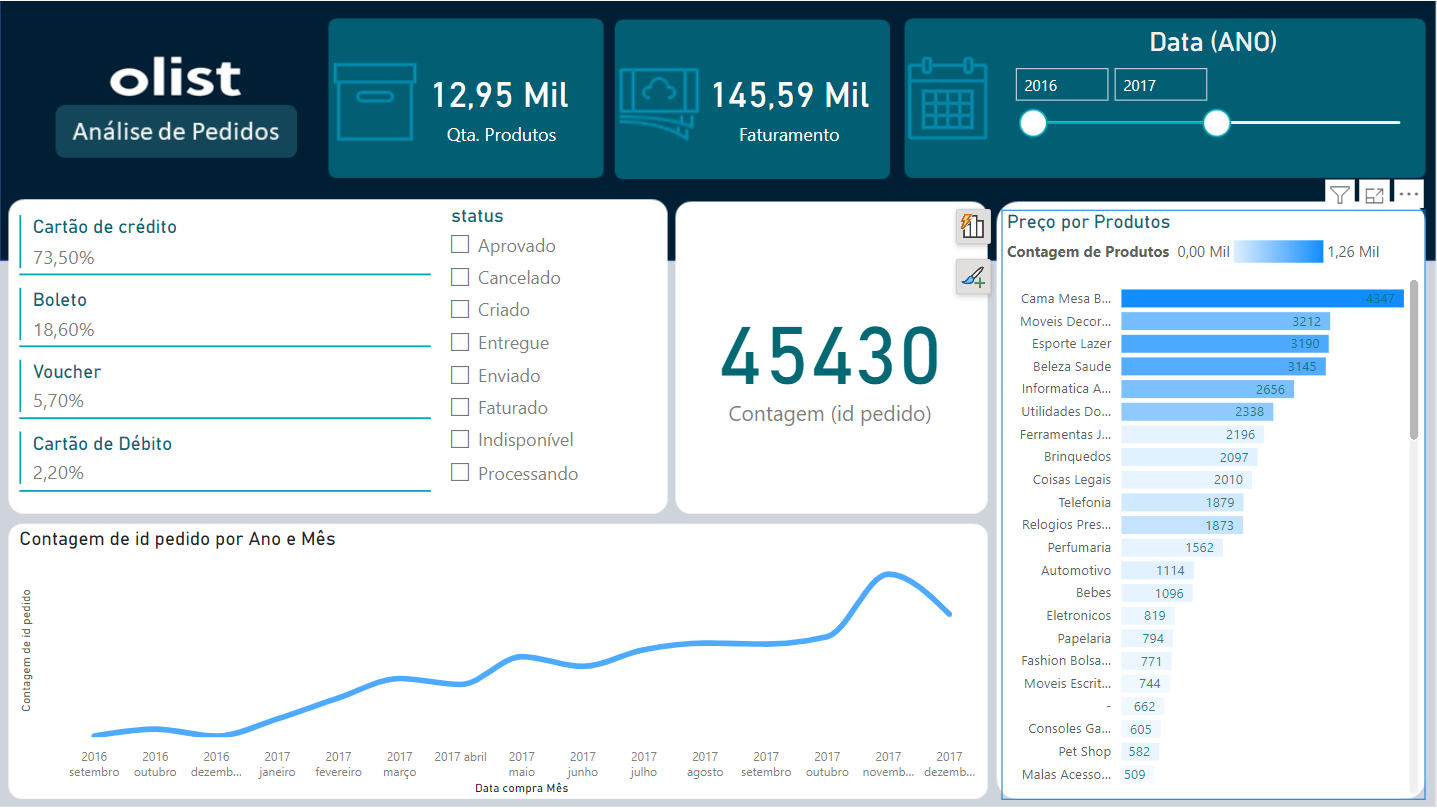This screenshot has width=1437, height=808.
Task: Click the Papelaria category label
Action: [x=1084, y=638]
